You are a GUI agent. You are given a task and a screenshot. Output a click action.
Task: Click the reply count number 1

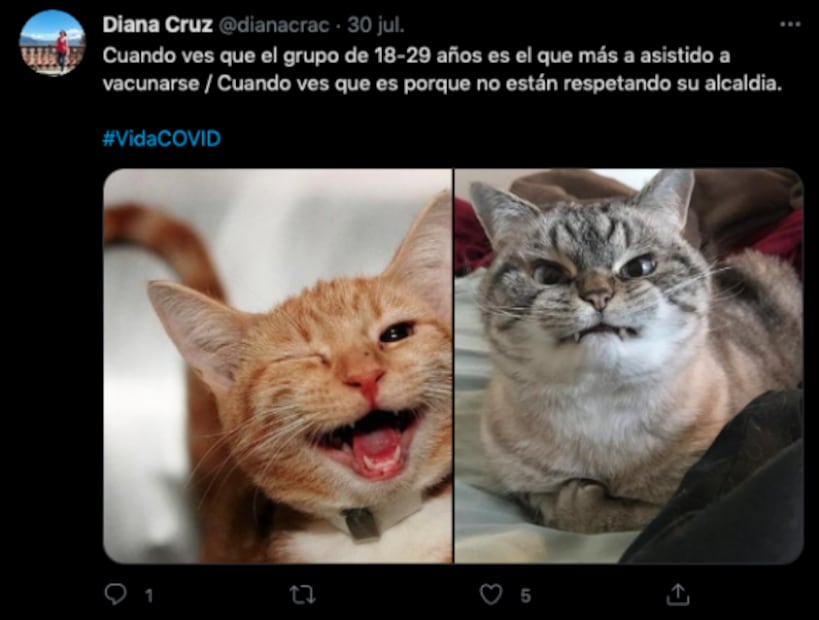[x=149, y=595]
